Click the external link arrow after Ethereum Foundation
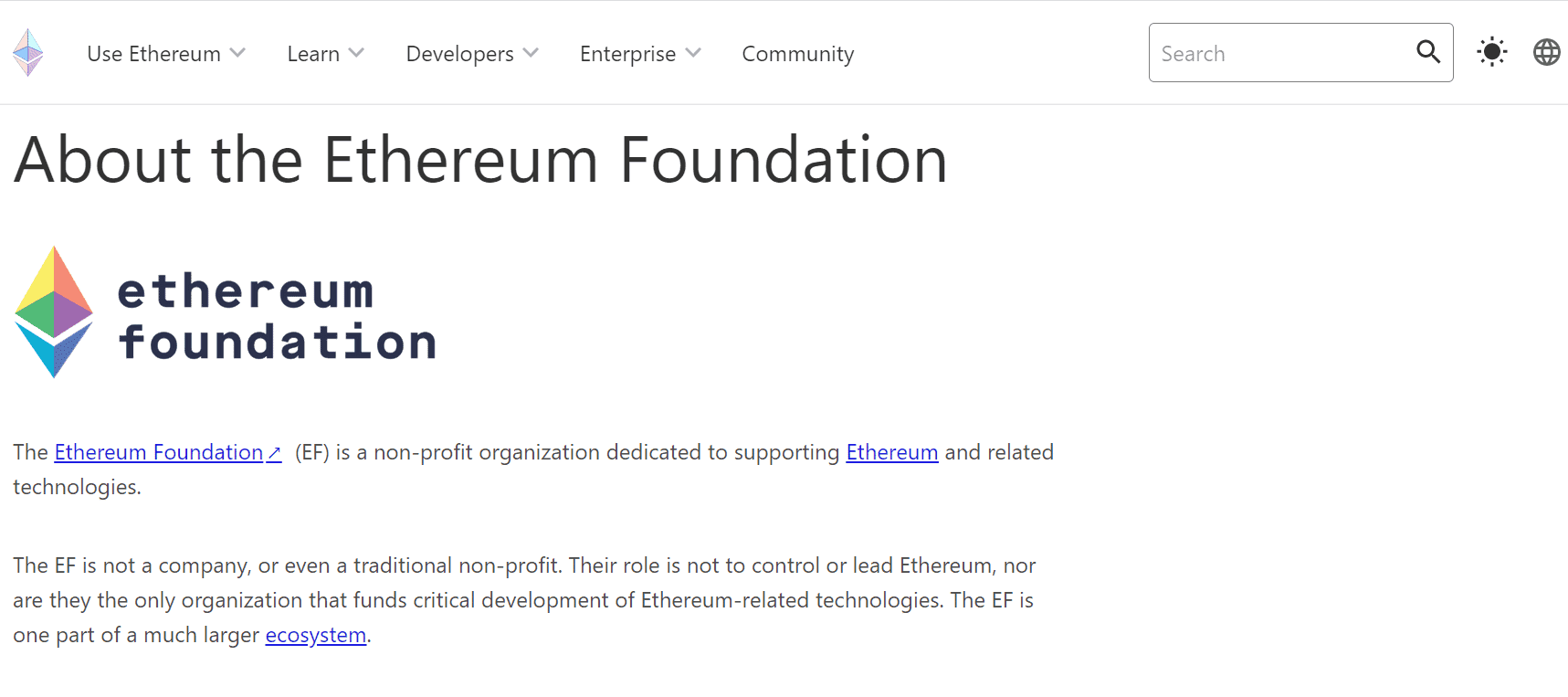 (274, 453)
